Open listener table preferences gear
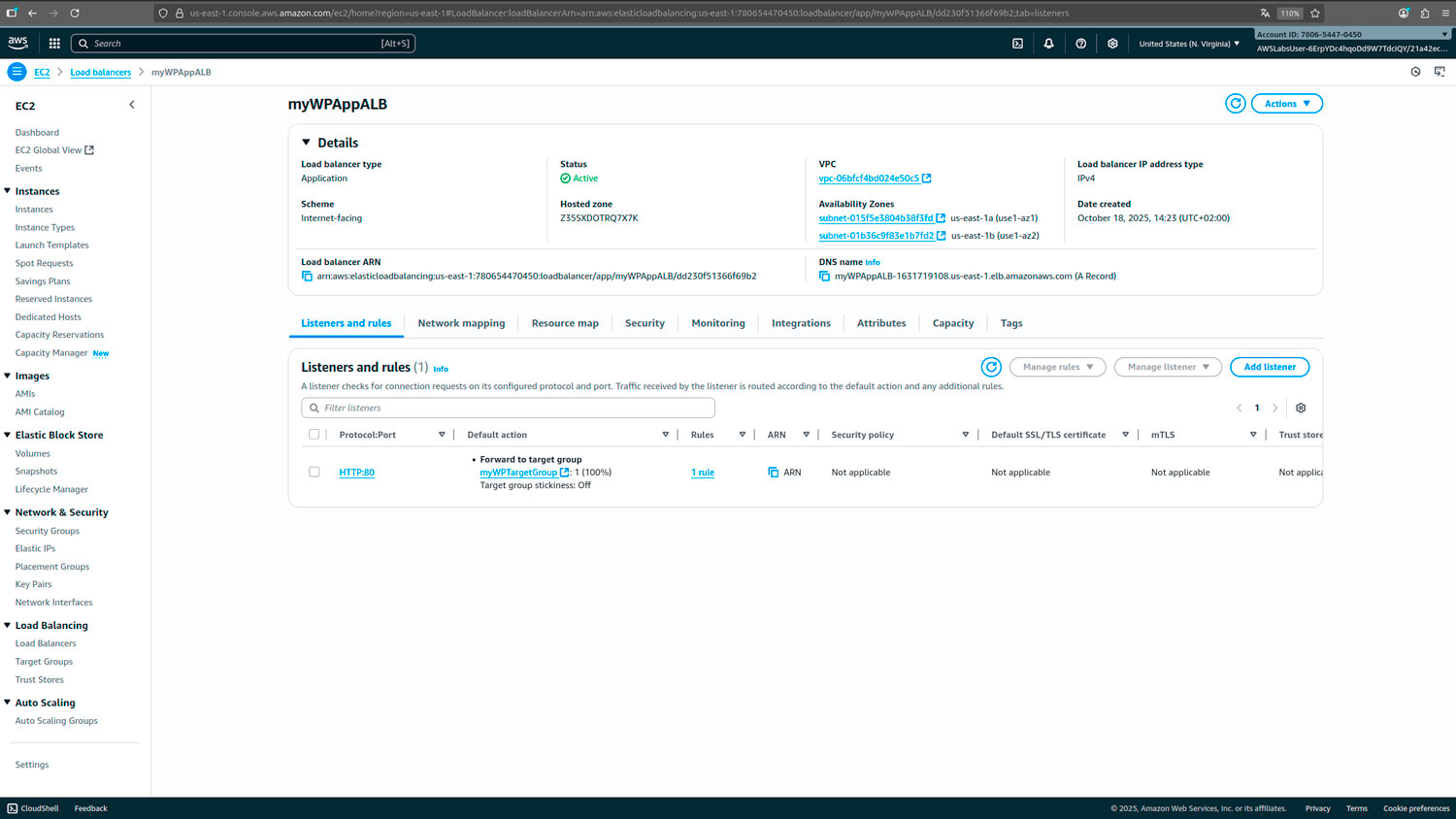Screen dimensions: 1456x819 tap(1301, 409)
